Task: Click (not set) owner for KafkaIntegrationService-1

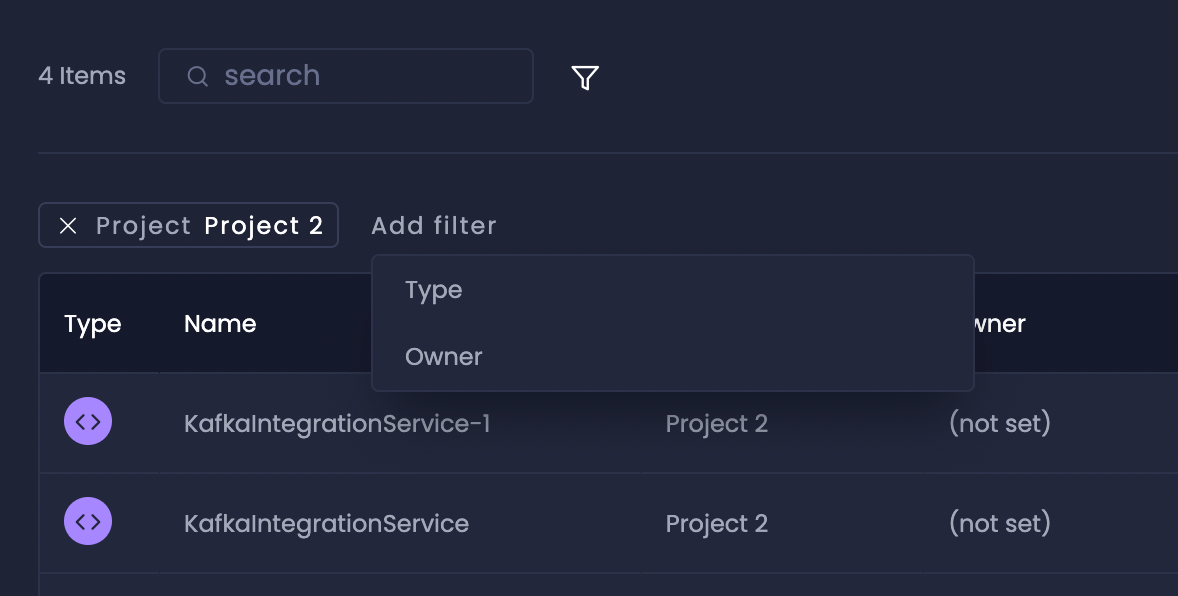Action: 1000,423
